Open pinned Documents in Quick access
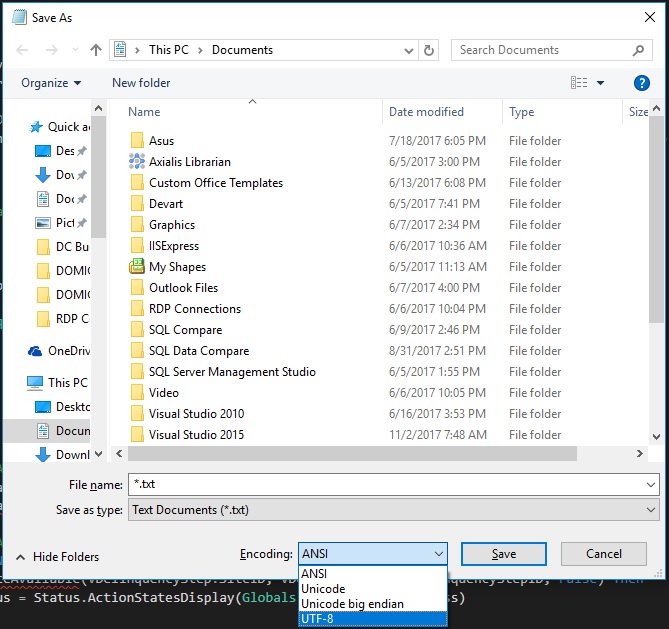The height and width of the screenshot is (629, 669). (x=61, y=198)
